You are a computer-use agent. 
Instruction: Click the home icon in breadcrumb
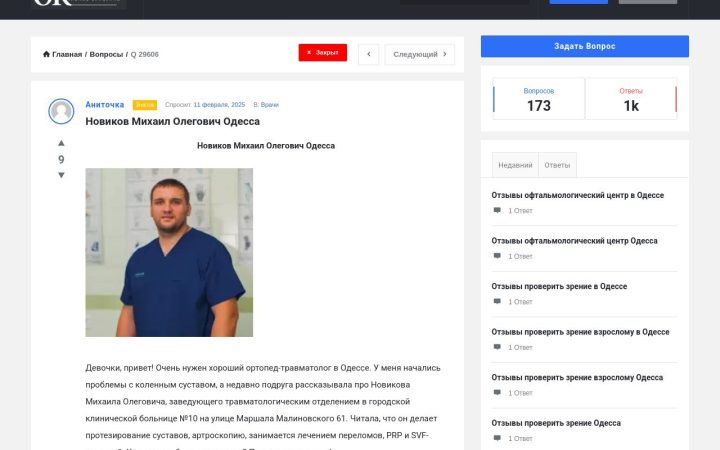click(46, 54)
